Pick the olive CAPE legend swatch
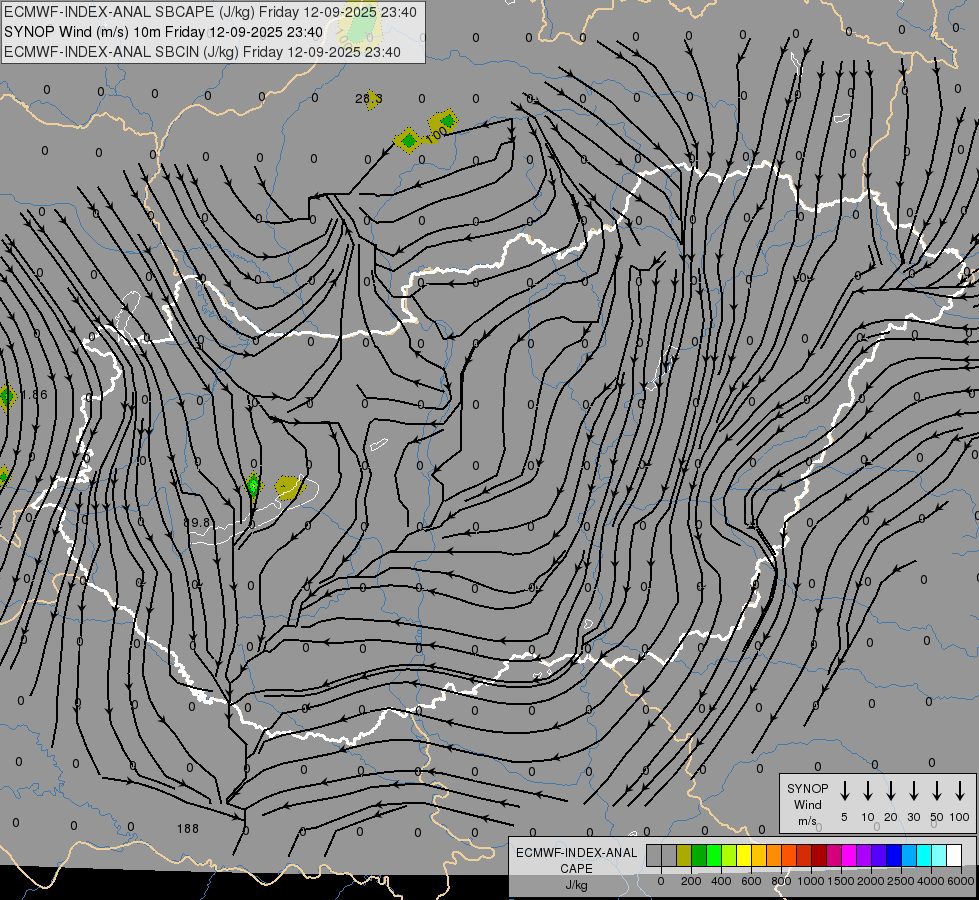The image size is (979, 900). 684,855
